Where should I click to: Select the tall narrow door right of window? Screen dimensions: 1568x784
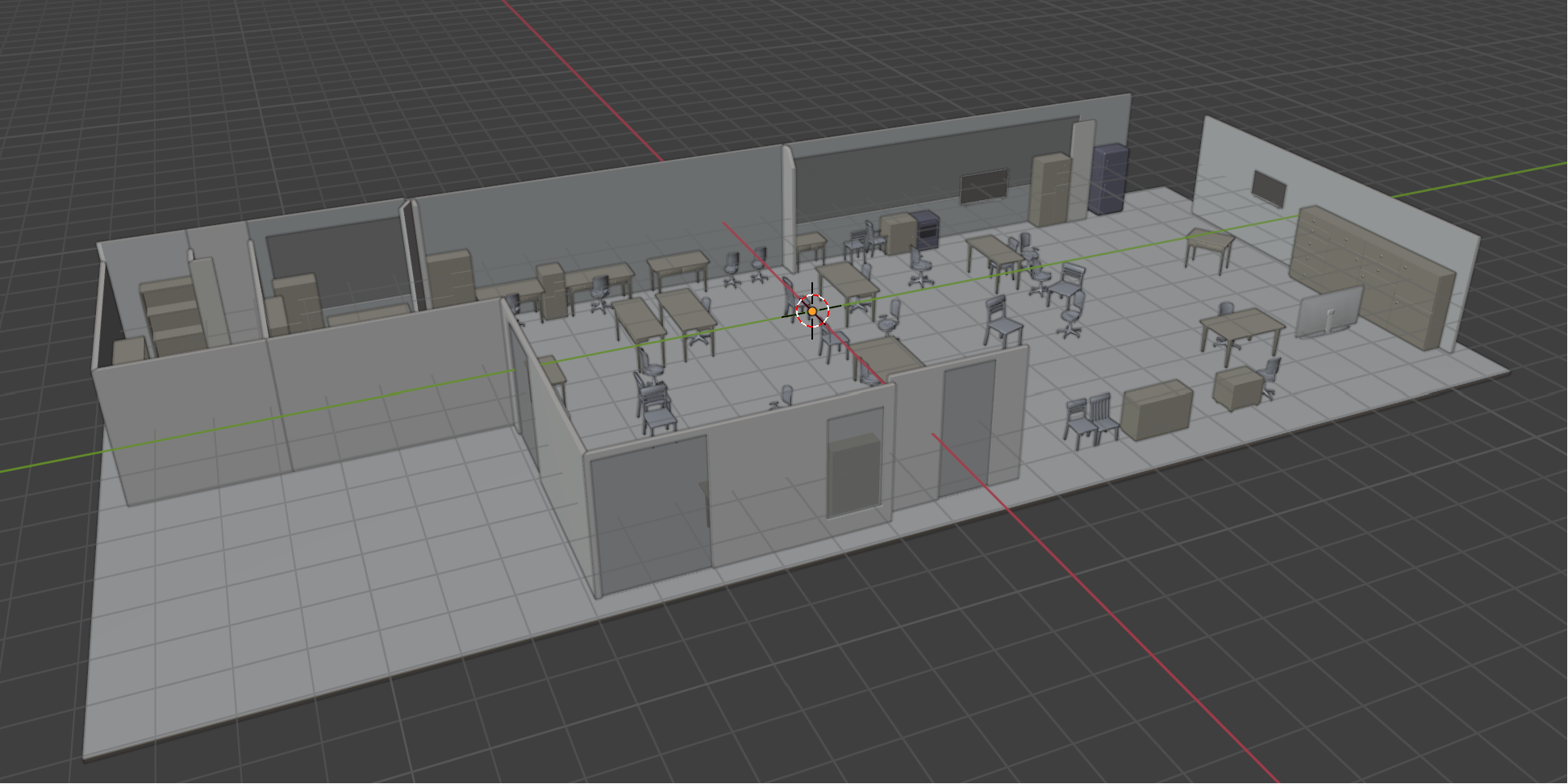[x=966, y=427]
